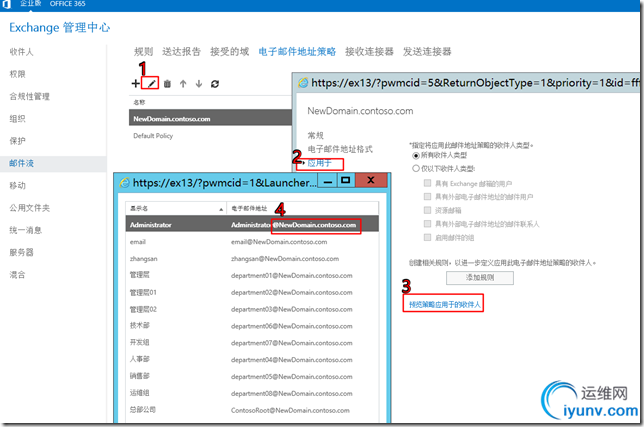Close the recipient preview popup window
Screen dimensions: 644x427
click(371, 181)
